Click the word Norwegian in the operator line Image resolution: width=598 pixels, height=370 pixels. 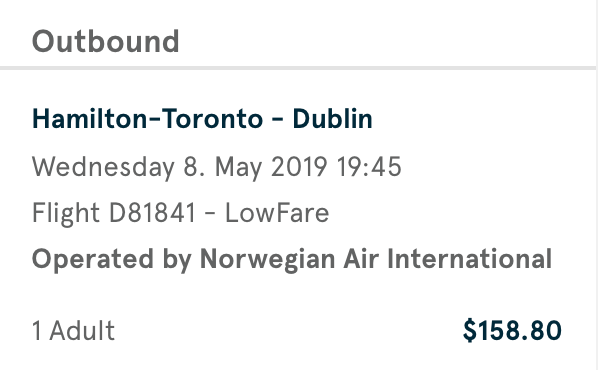(267, 260)
